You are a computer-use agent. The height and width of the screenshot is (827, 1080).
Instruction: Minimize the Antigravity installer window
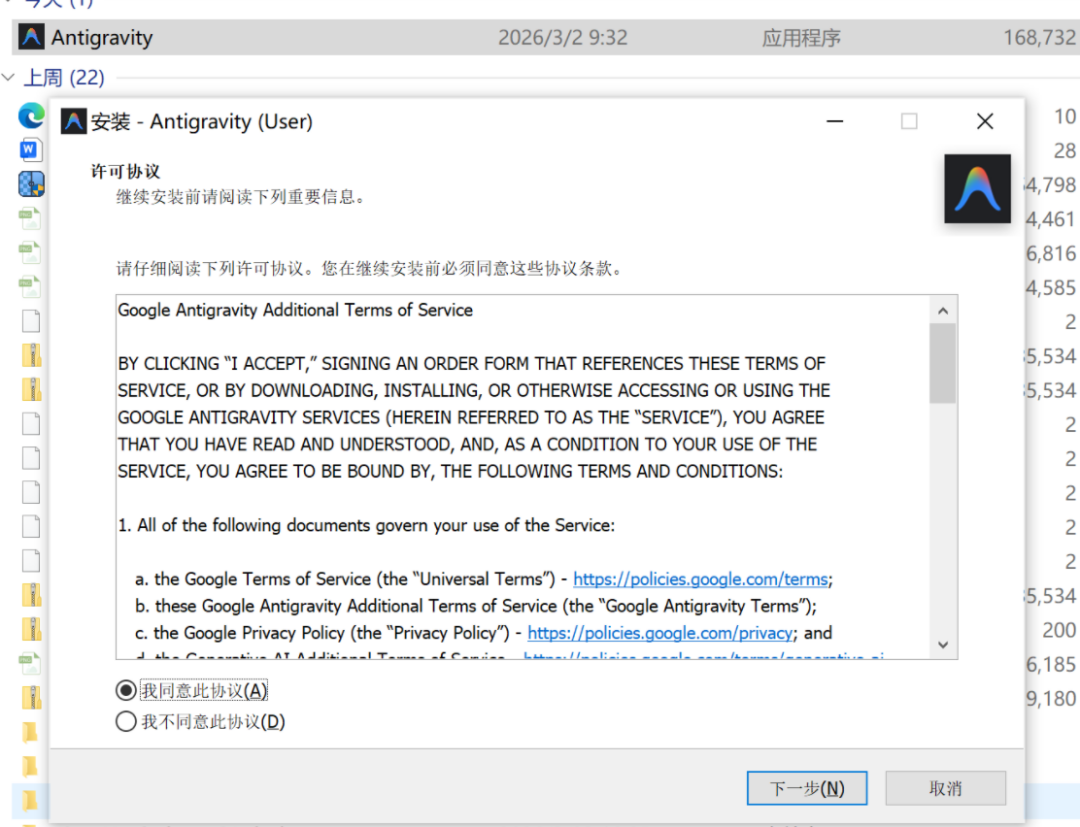tap(835, 121)
